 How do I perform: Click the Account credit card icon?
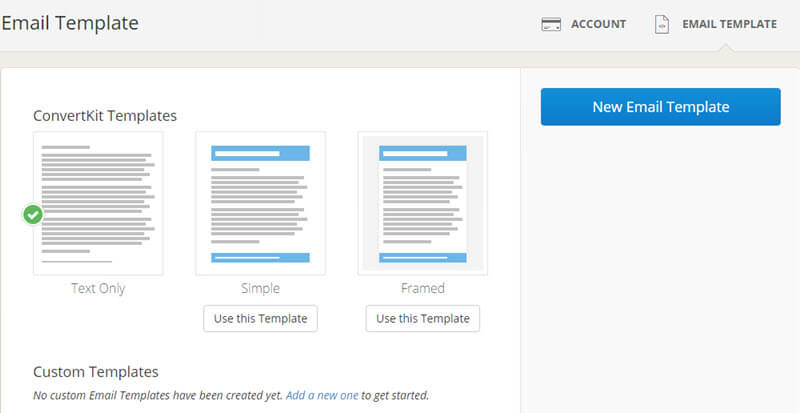pos(551,25)
